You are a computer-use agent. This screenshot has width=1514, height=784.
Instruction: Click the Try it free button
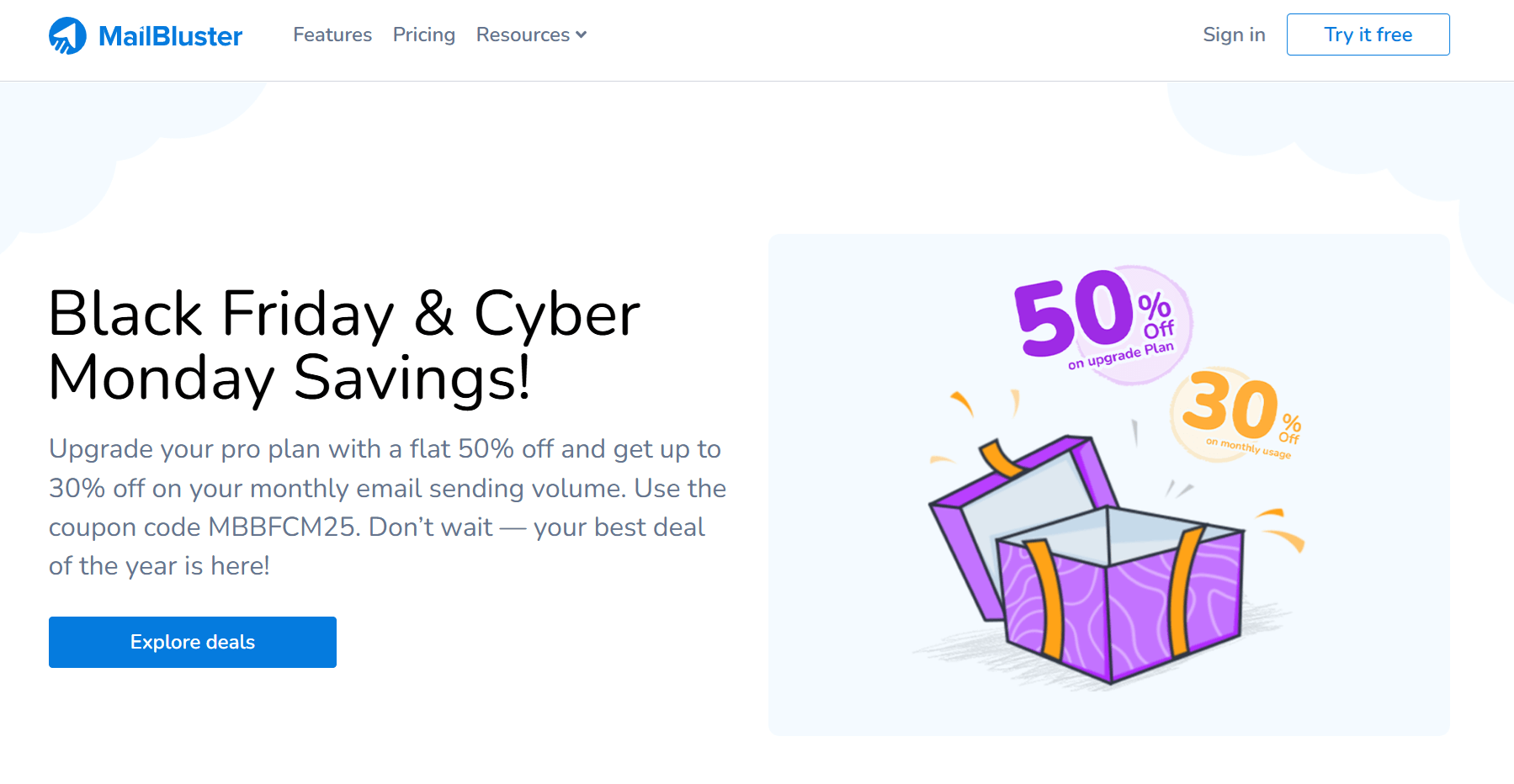click(x=1368, y=34)
